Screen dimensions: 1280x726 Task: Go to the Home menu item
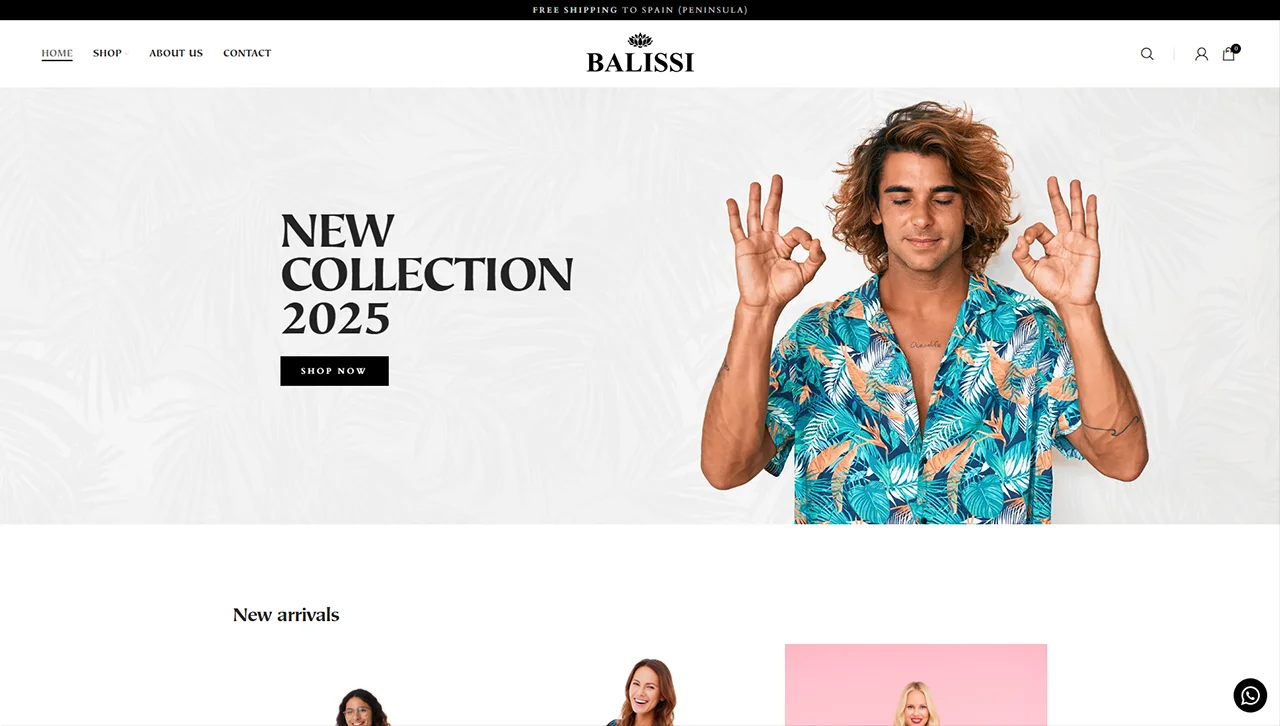(x=57, y=53)
